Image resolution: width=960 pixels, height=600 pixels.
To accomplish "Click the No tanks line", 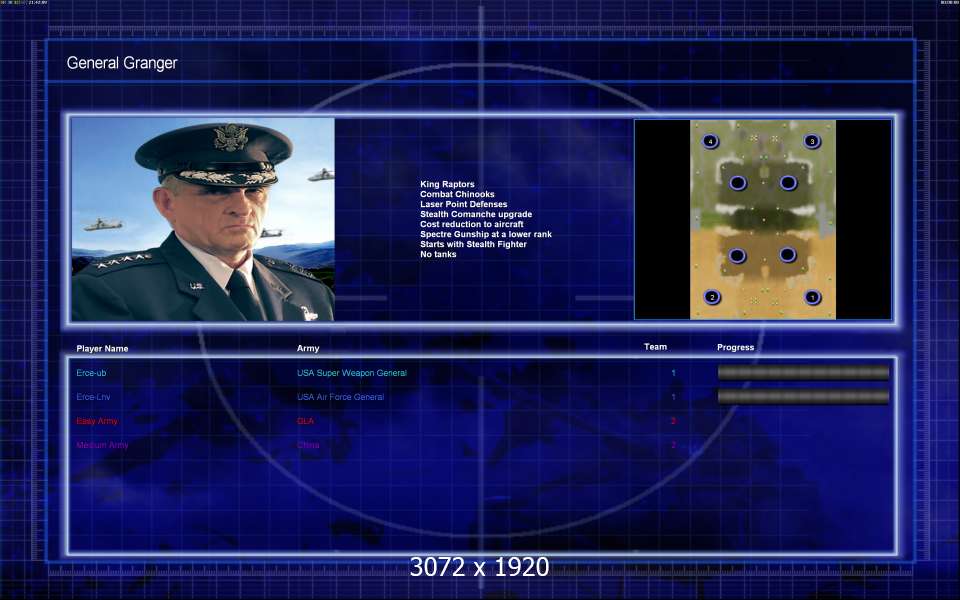I will tap(438, 254).
